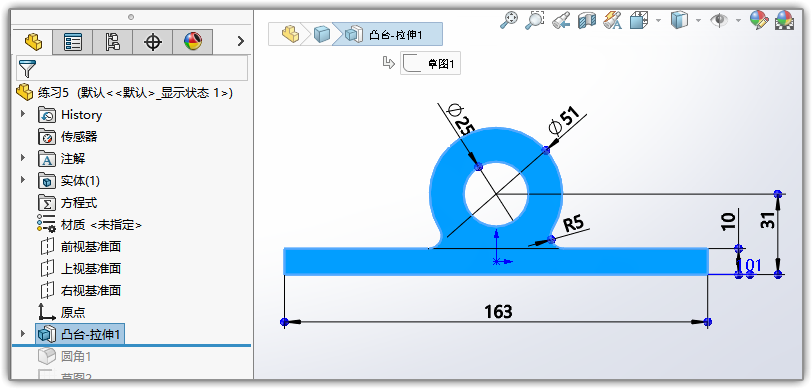Click the tree filter input field
The height and width of the screenshot is (389, 812).
tap(132, 68)
